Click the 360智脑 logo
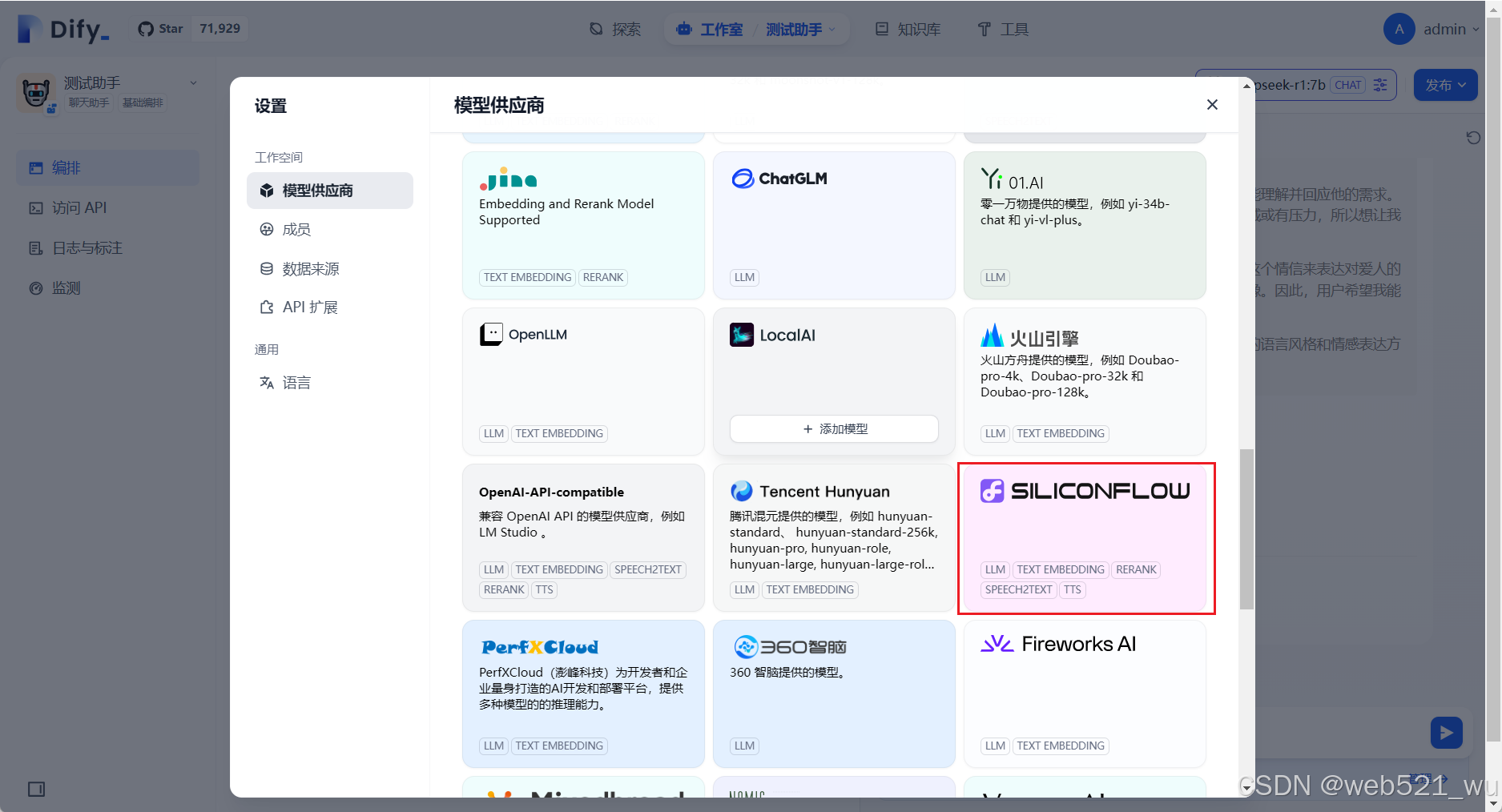The image size is (1502, 812). click(x=790, y=647)
